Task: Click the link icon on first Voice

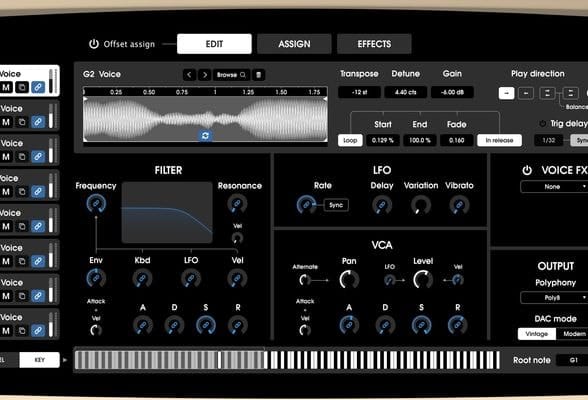Action: (x=38, y=87)
